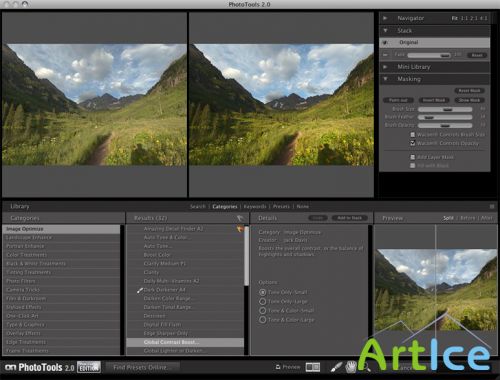The width and height of the screenshot is (500, 380).
Task: Select the Black & White Treatments category
Action: tap(61, 263)
